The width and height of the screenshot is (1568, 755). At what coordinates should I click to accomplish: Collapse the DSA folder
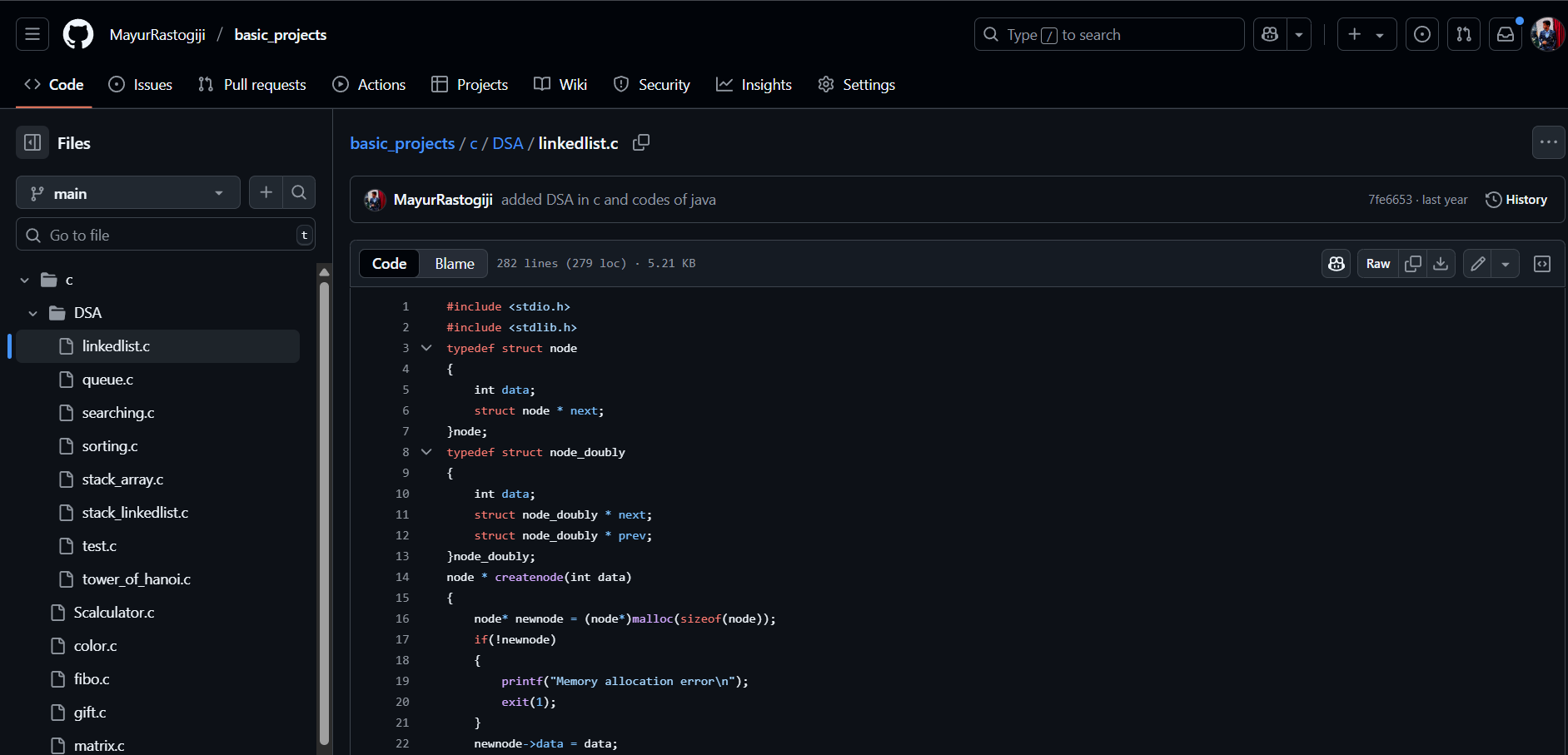tap(33, 313)
